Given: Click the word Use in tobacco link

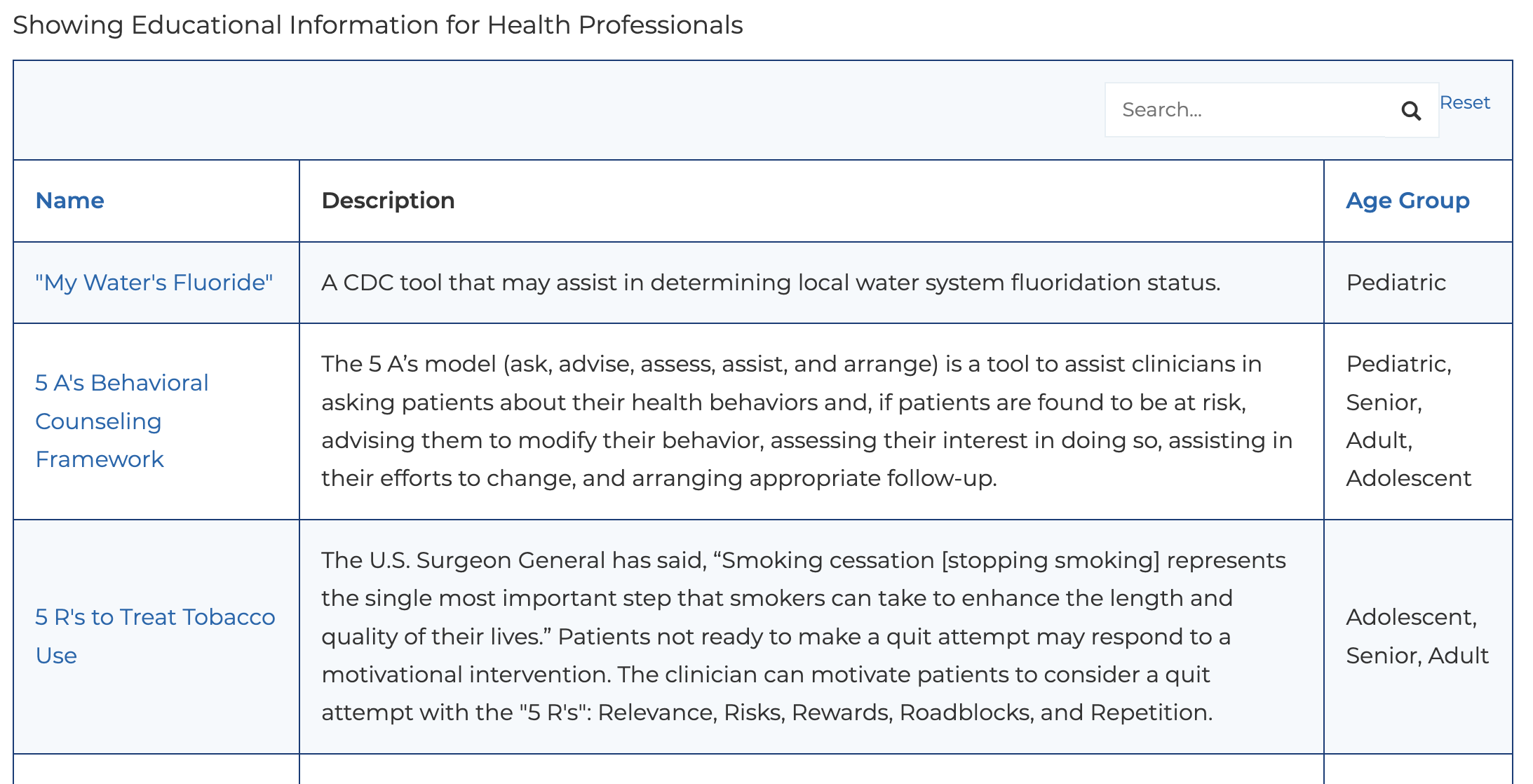Looking at the screenshot, I should [x=56, y=656].
